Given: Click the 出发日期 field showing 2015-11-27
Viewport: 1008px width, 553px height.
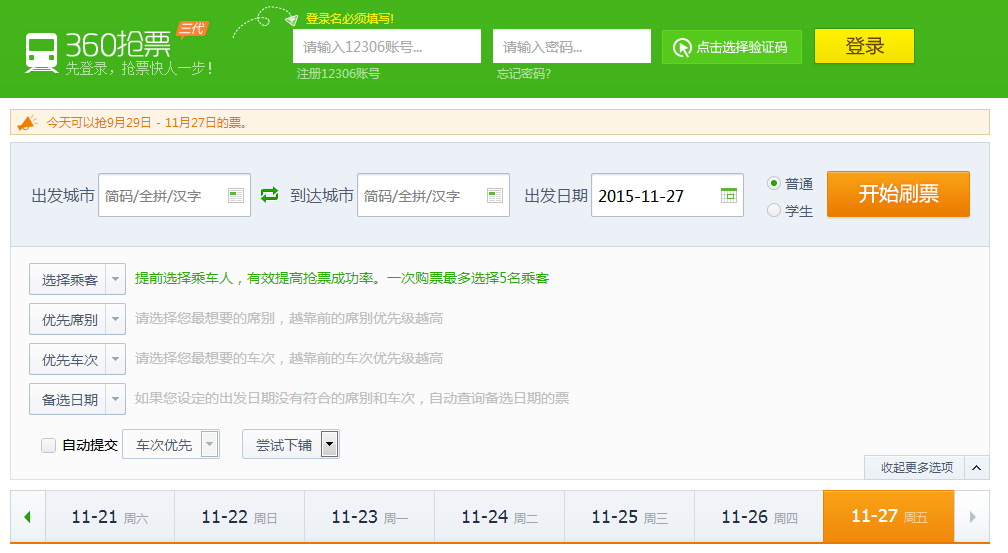Looking at the screenshot, I should [x=667, y=195].
